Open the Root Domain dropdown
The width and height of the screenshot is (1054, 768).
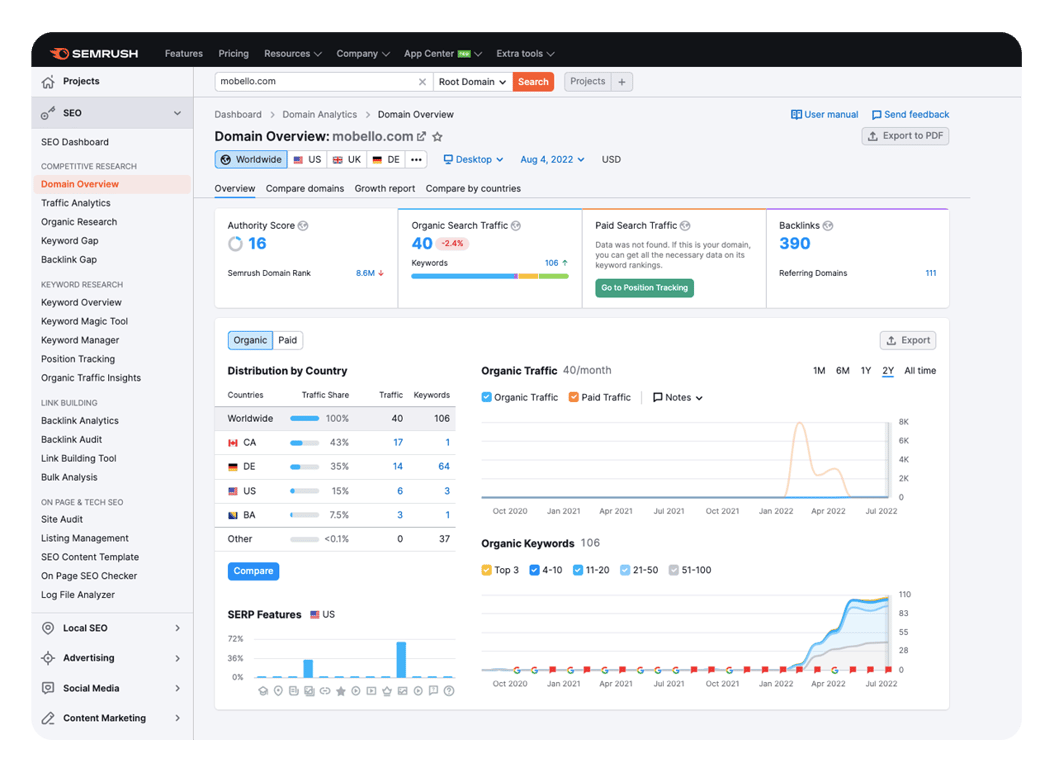click(x=473, y=82)
